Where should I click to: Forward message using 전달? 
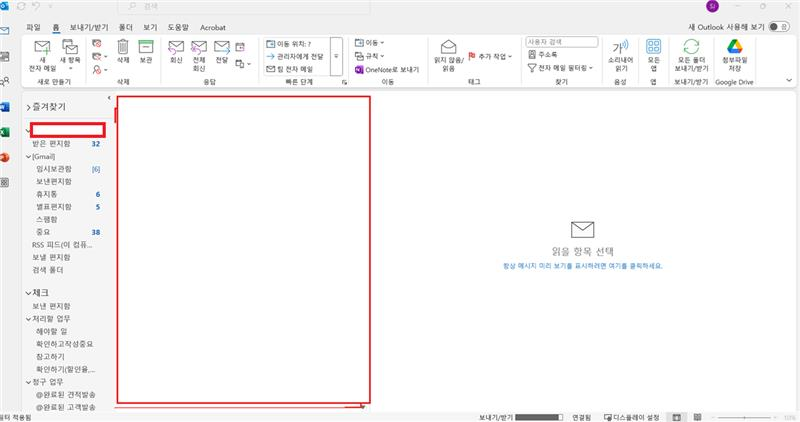[x=221, y=52]
